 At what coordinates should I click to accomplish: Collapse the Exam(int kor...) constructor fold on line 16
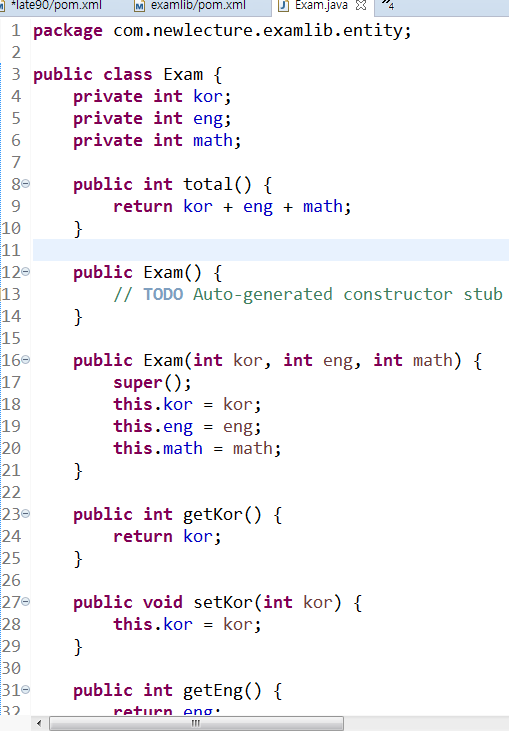26,359
